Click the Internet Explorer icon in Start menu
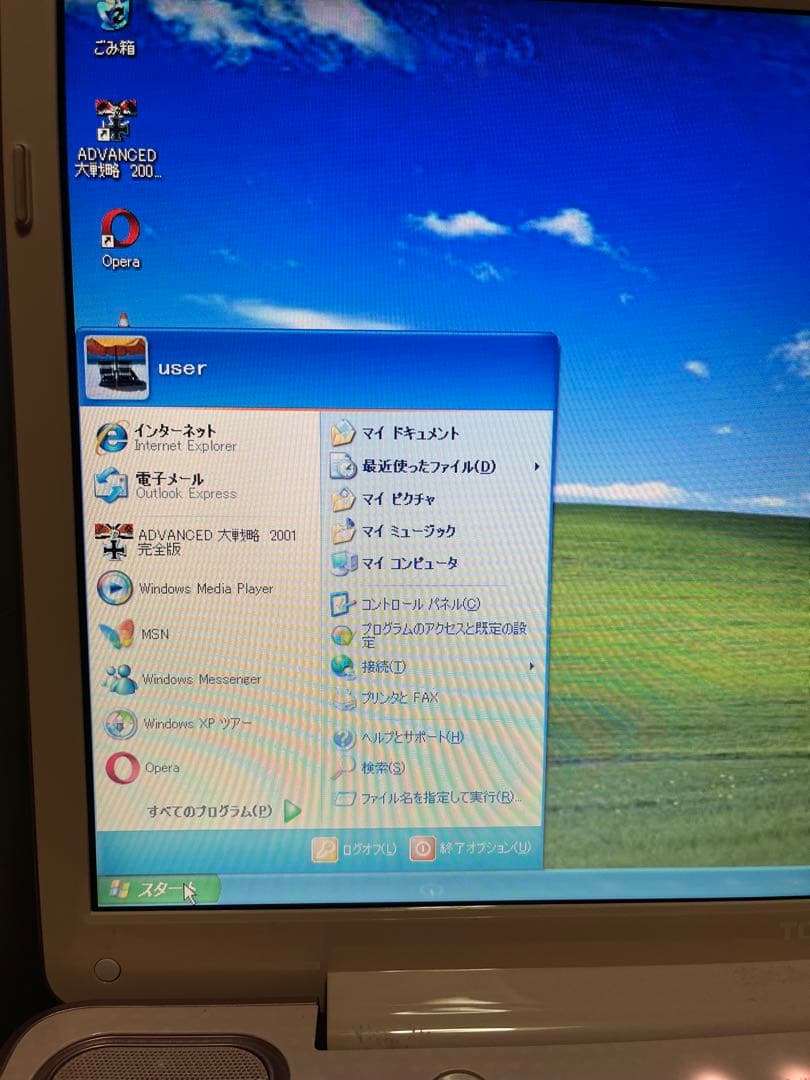 pyautogui.click(x=112, y=437)
